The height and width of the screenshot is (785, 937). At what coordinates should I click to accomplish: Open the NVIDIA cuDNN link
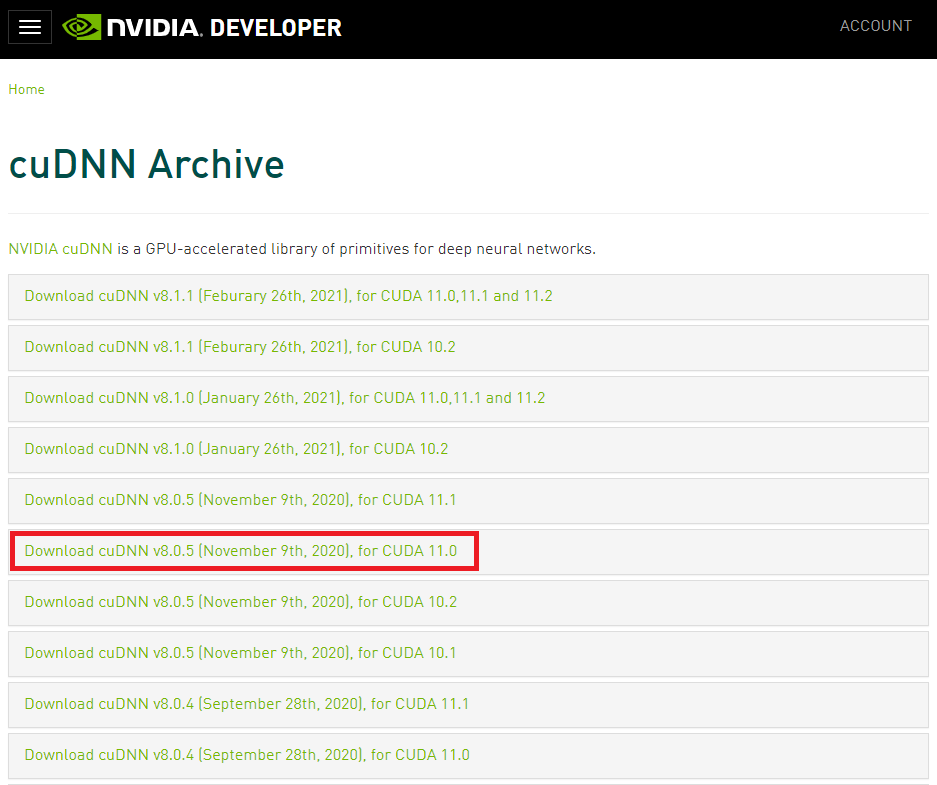(x=60, y=249)
